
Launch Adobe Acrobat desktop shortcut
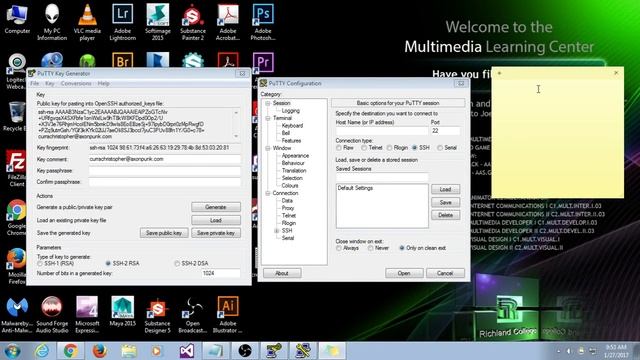[228, 22]
